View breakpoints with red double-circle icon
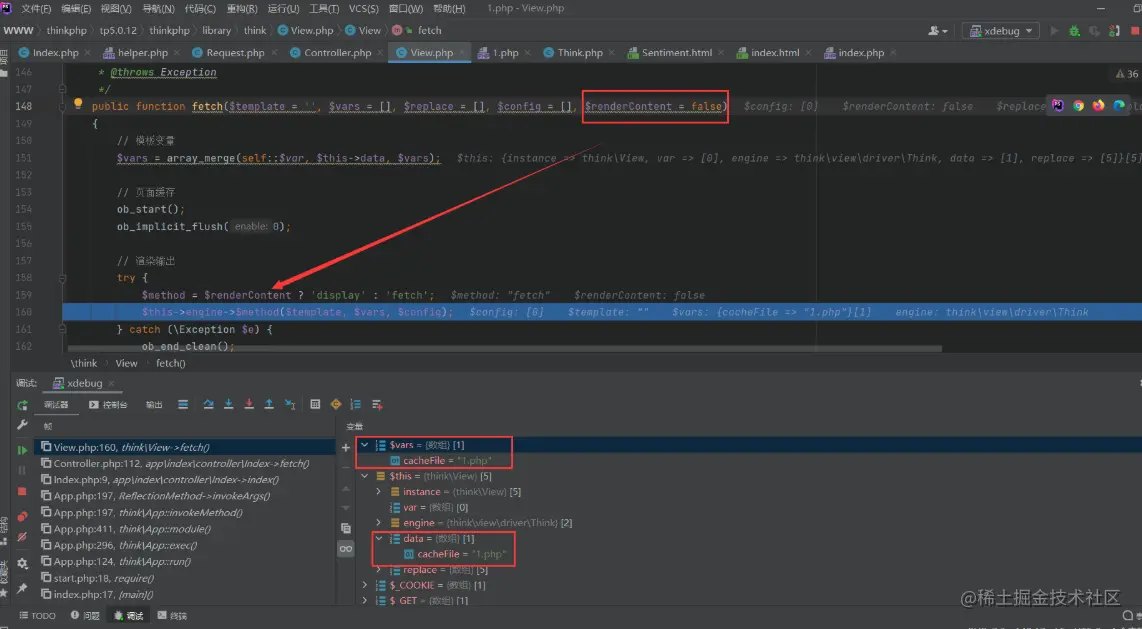Viewport: 1142px width, 629px height. point(23,516)
